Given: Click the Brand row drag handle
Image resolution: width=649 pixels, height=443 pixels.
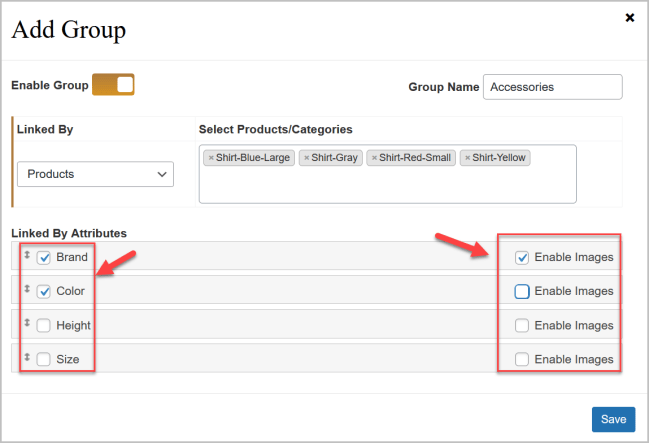Looking at the screenshot, I should point(26,256).
